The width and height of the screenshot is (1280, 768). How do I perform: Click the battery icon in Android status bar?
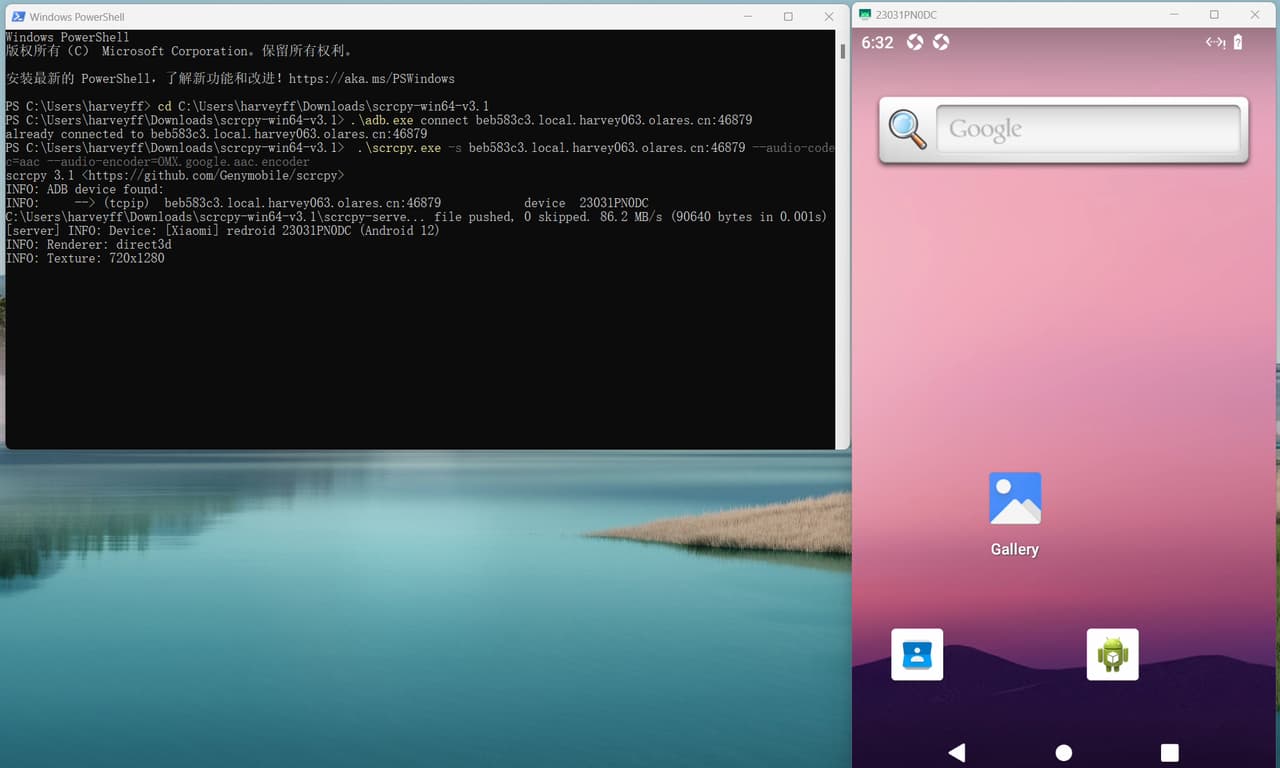coord(1238,42)
